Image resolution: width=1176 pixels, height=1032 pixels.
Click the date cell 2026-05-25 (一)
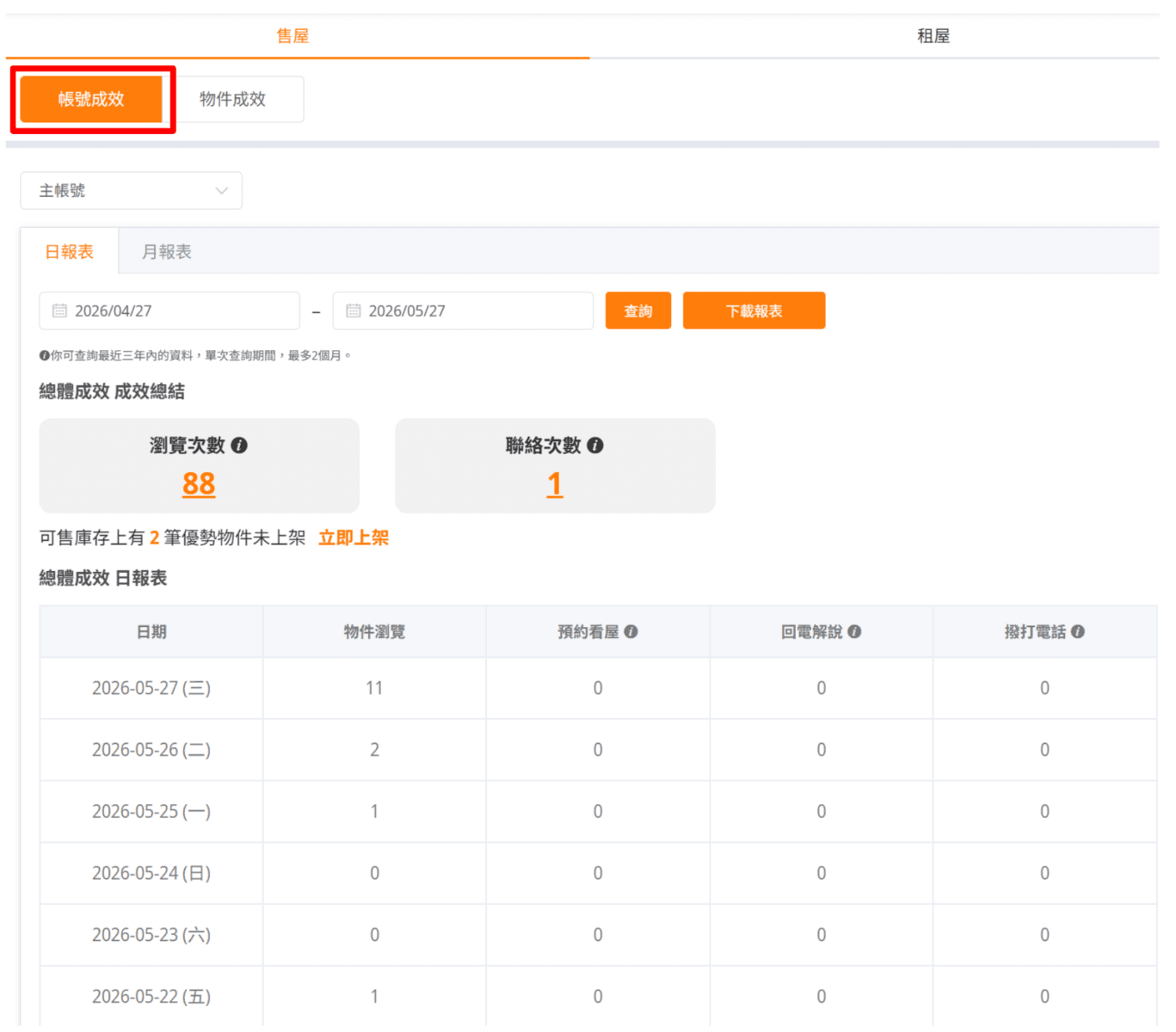point(151,812)
